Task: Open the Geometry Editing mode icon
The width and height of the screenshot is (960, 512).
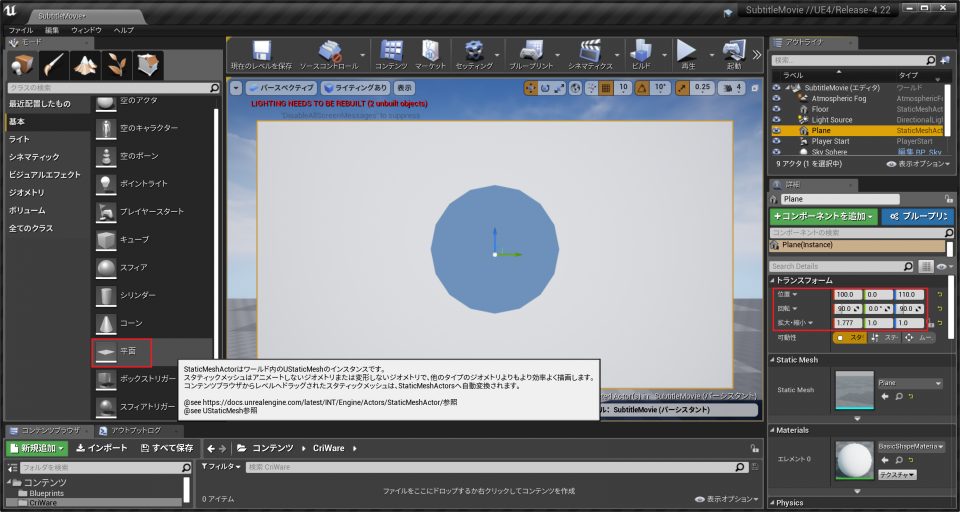Action: coord(148,65)
